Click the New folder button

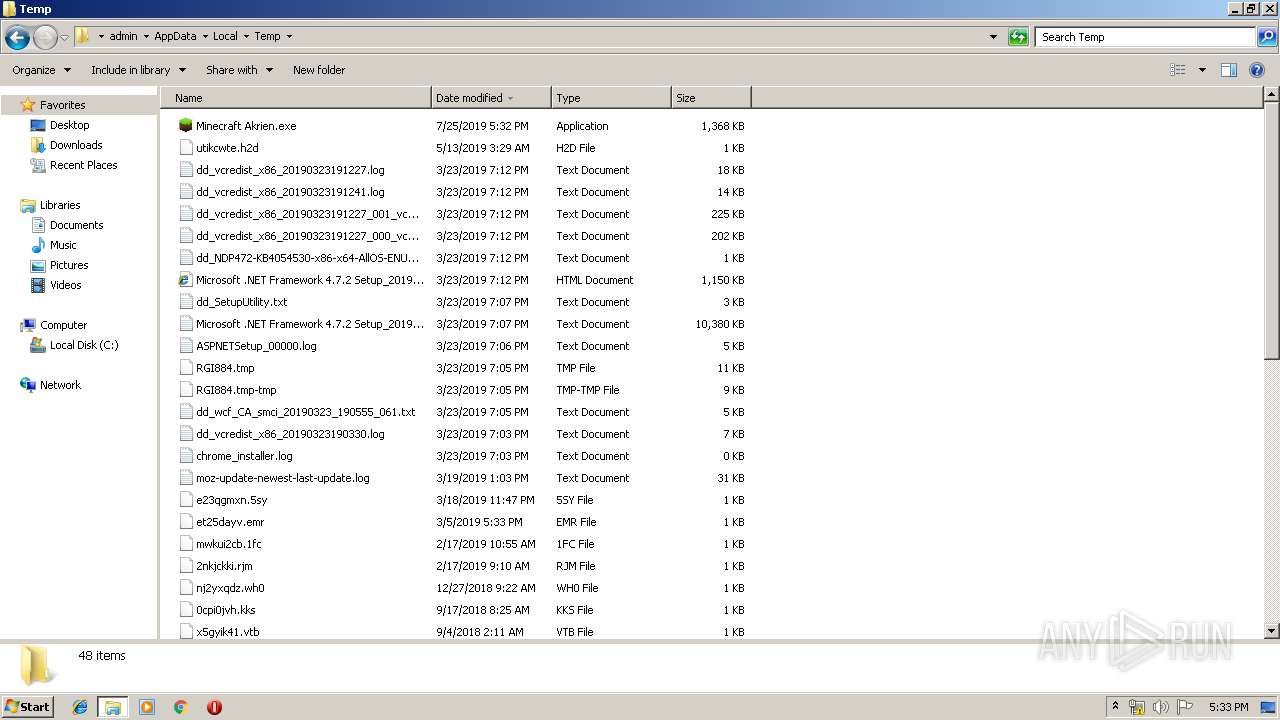319,70
